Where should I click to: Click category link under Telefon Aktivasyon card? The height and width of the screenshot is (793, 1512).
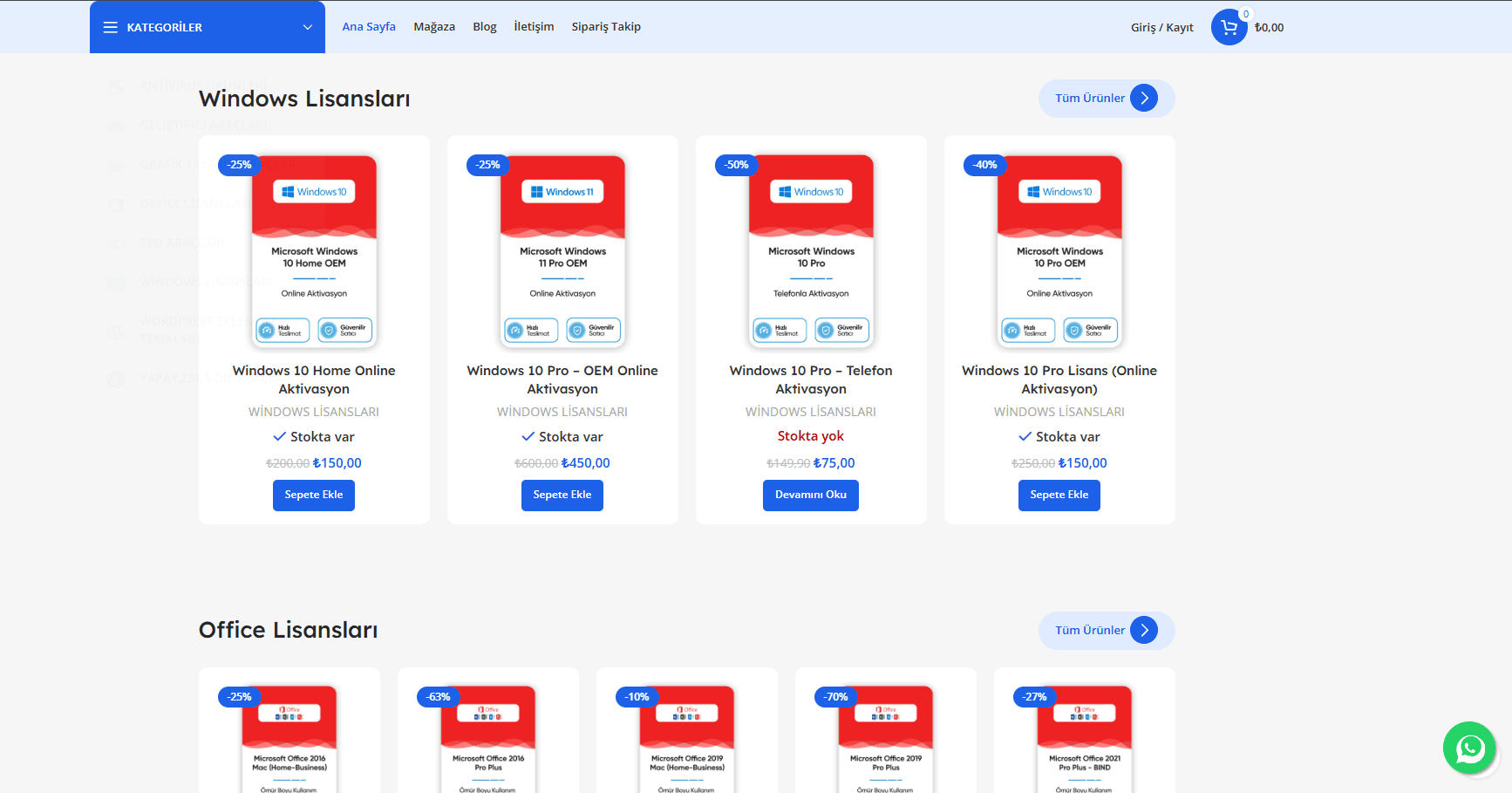pos(811,412)
